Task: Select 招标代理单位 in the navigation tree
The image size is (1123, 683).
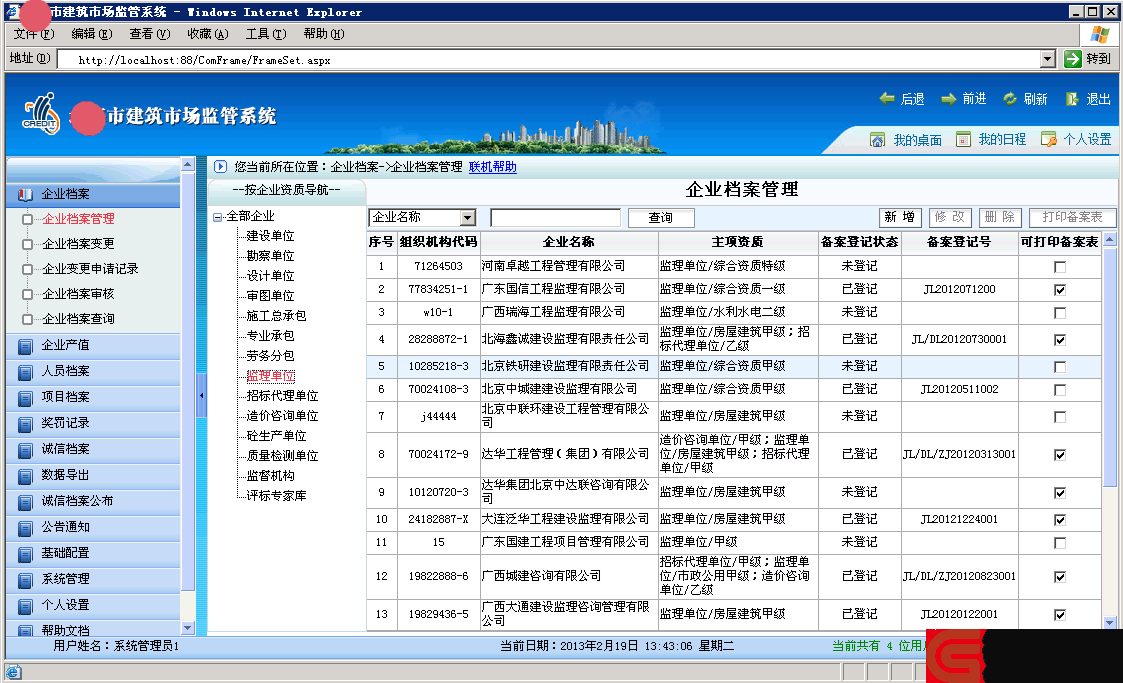Action: pos(282,396)
